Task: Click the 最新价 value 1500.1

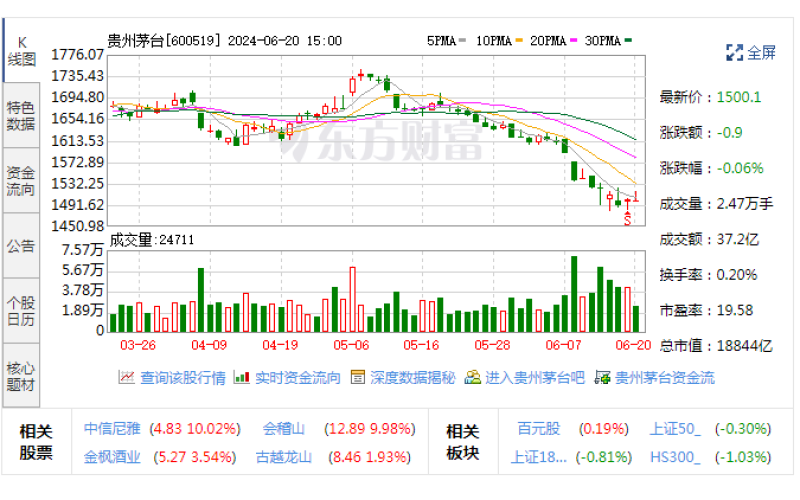Action: [739, 97]
